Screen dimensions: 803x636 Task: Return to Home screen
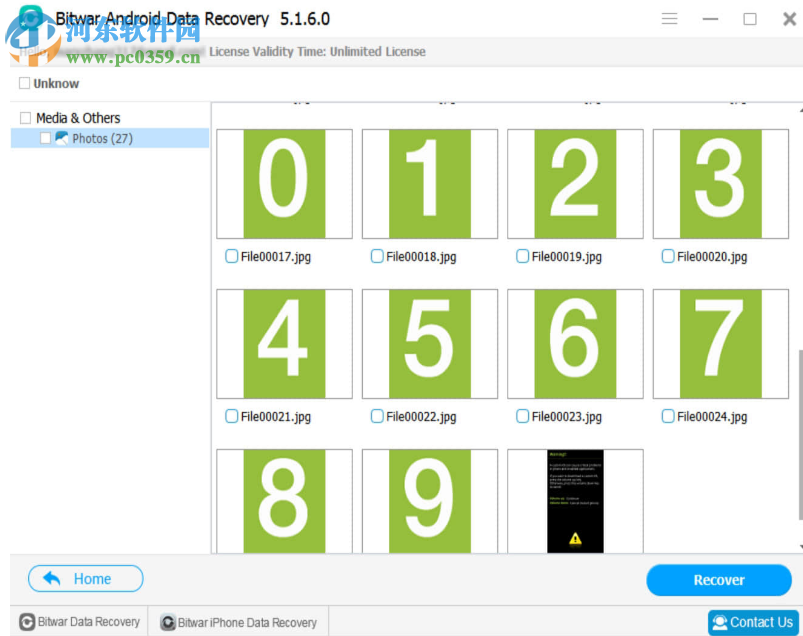pos(85,578)
